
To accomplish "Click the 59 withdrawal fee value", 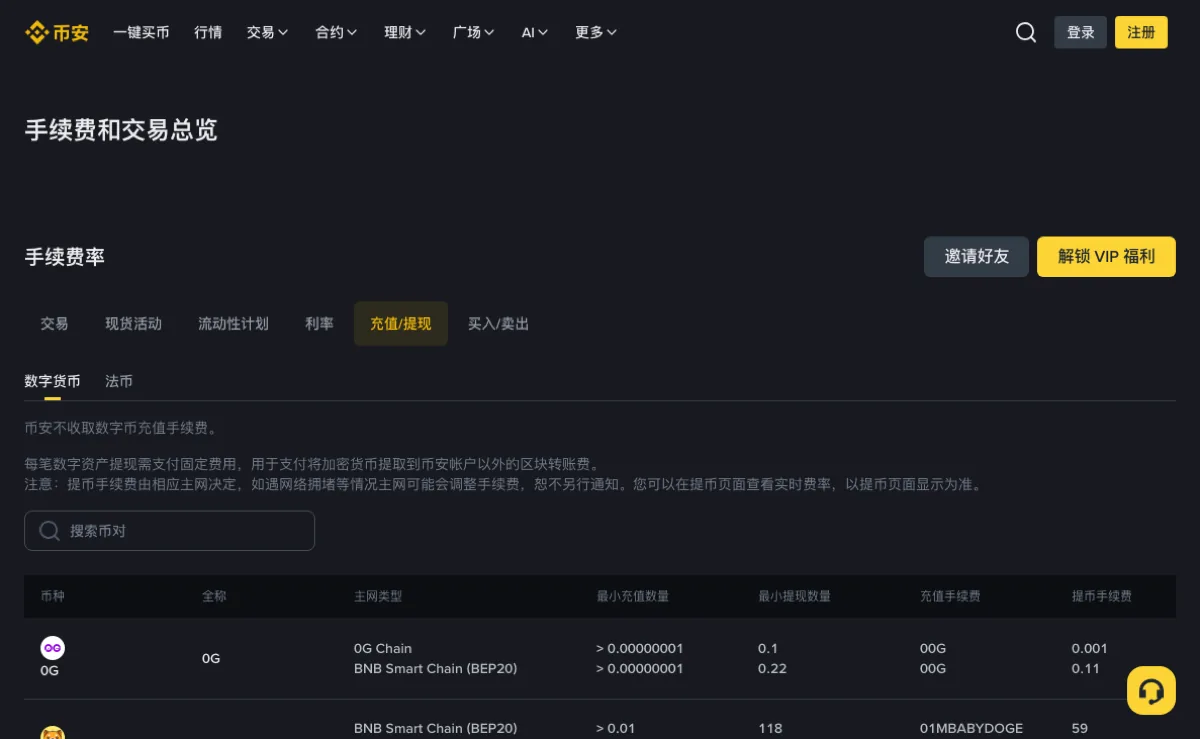I will [1080, 728].
